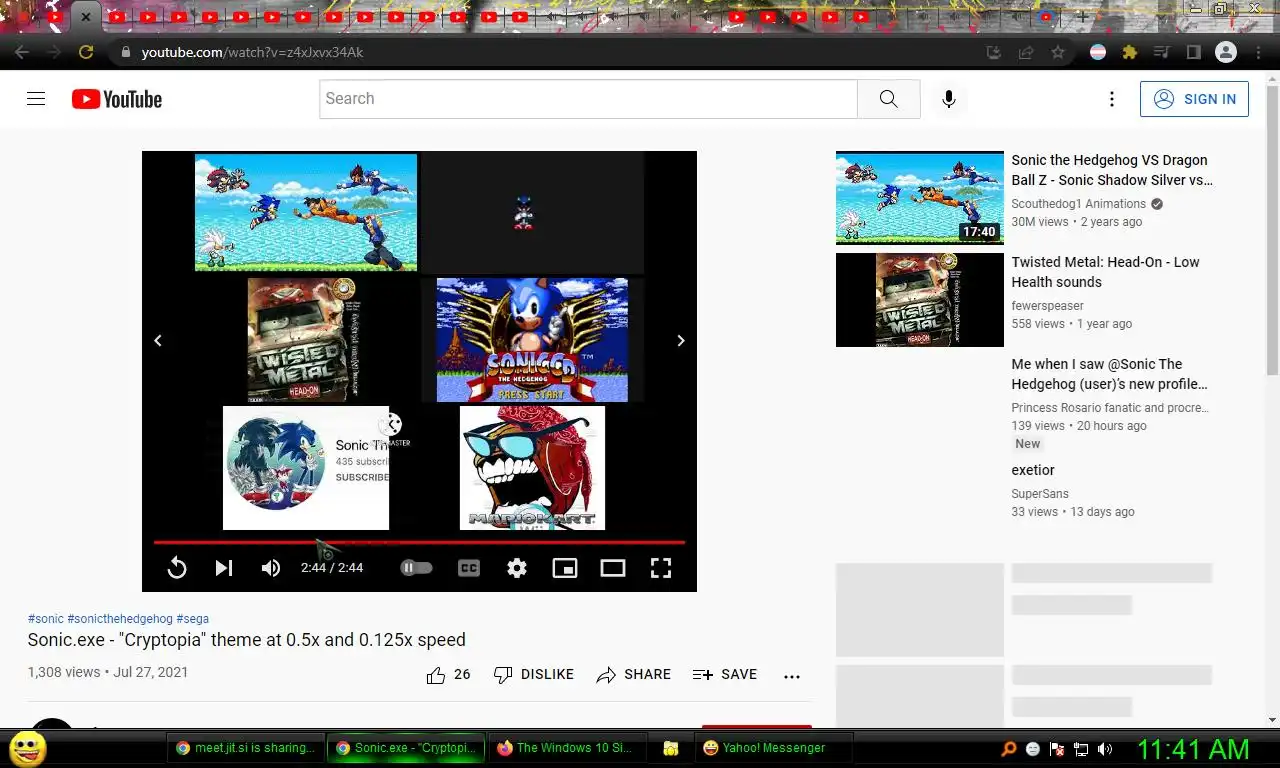Toggle closed captions CC button
This screenshot has width=1280, height=768.
[x=469, y=568]
